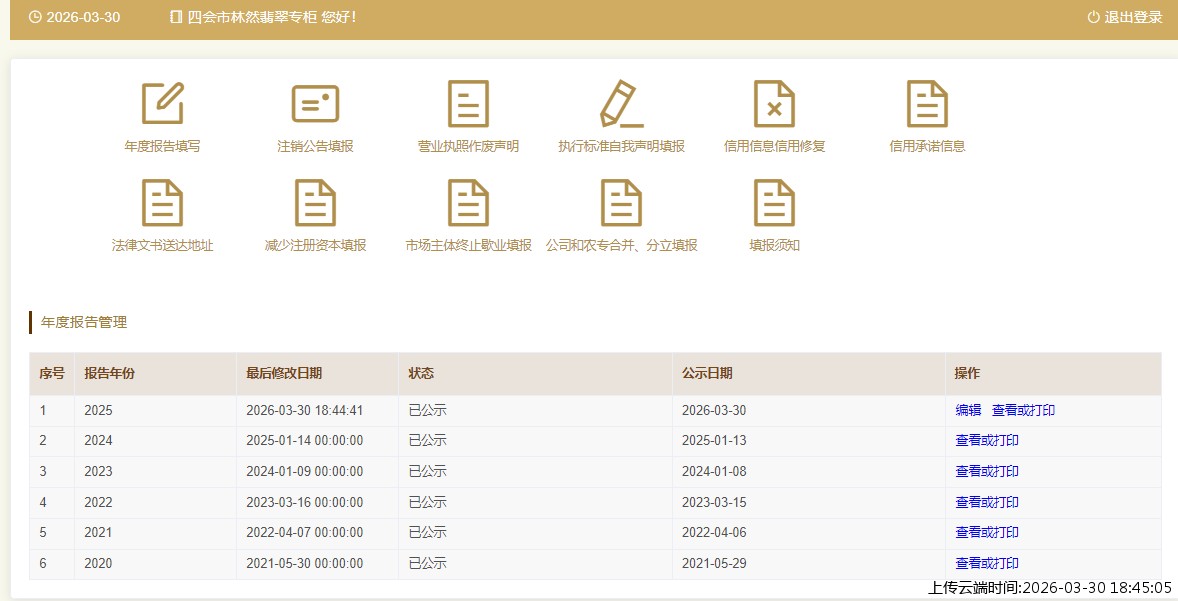Viewport: 1178px width, 601px height.
Task: Click the 注销公告填报 icon
Action: (x=315, y=104)
